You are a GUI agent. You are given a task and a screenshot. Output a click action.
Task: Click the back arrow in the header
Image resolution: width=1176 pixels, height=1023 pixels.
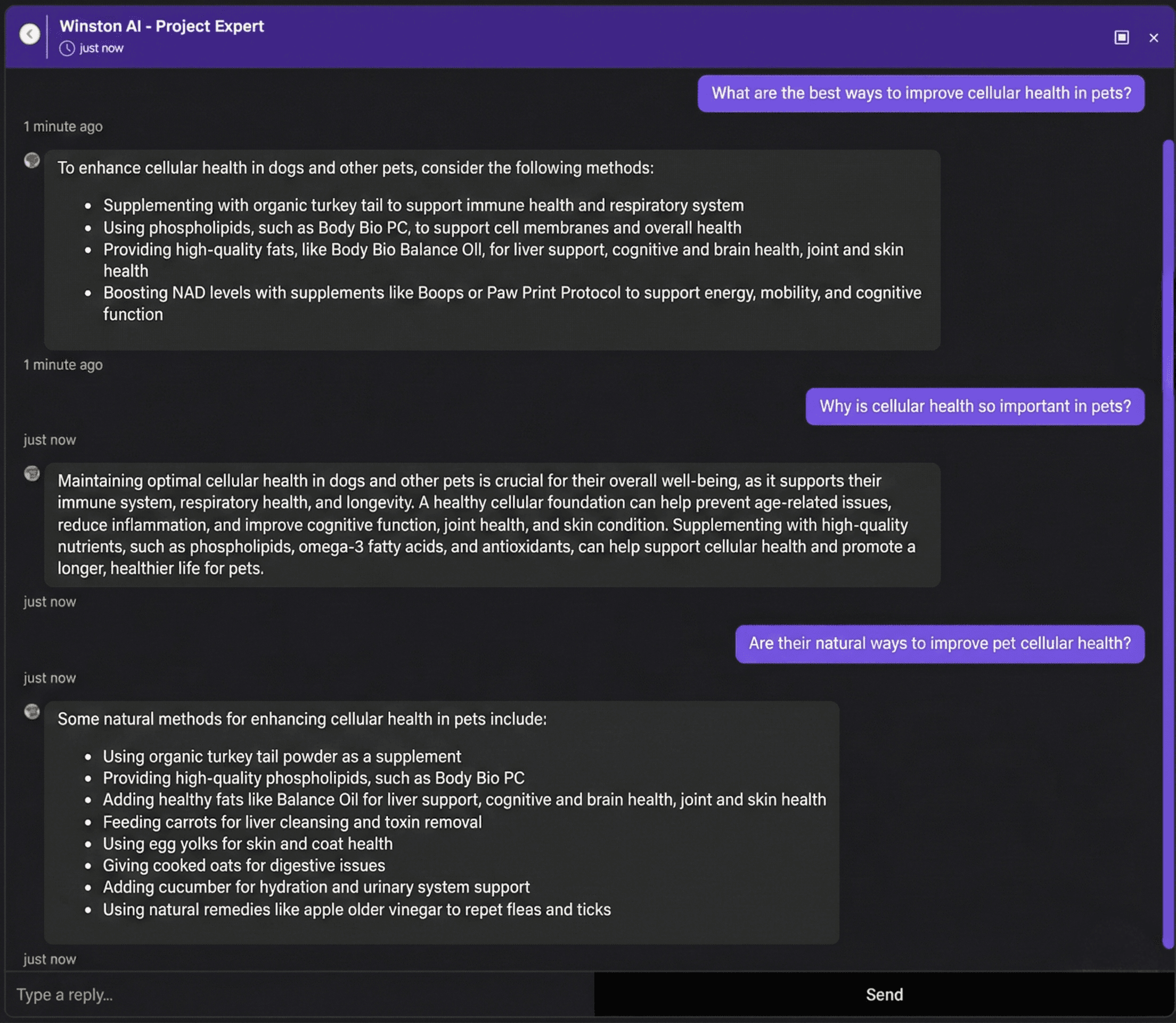(x=30, y=33)
